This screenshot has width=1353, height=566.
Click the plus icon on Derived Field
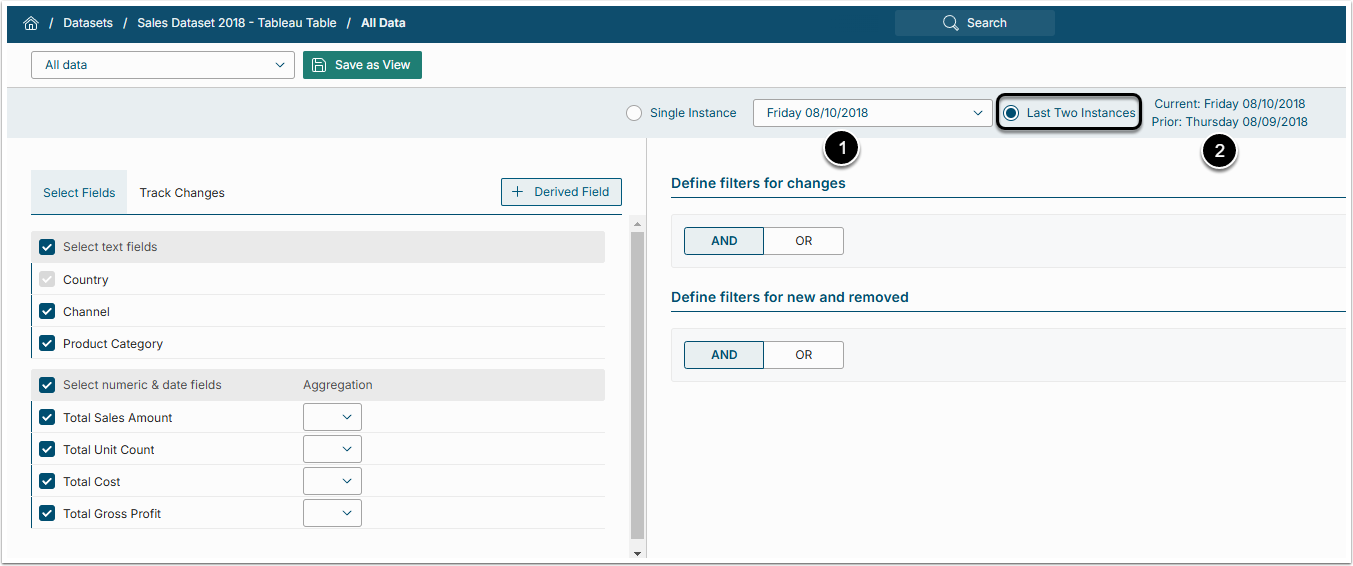pyautogui.click(x=517, y=192)
